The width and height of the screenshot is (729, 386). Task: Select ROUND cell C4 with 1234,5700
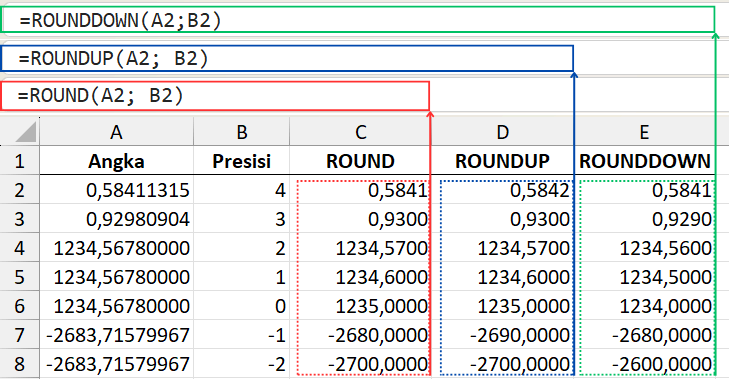click(x=360, y=247)
